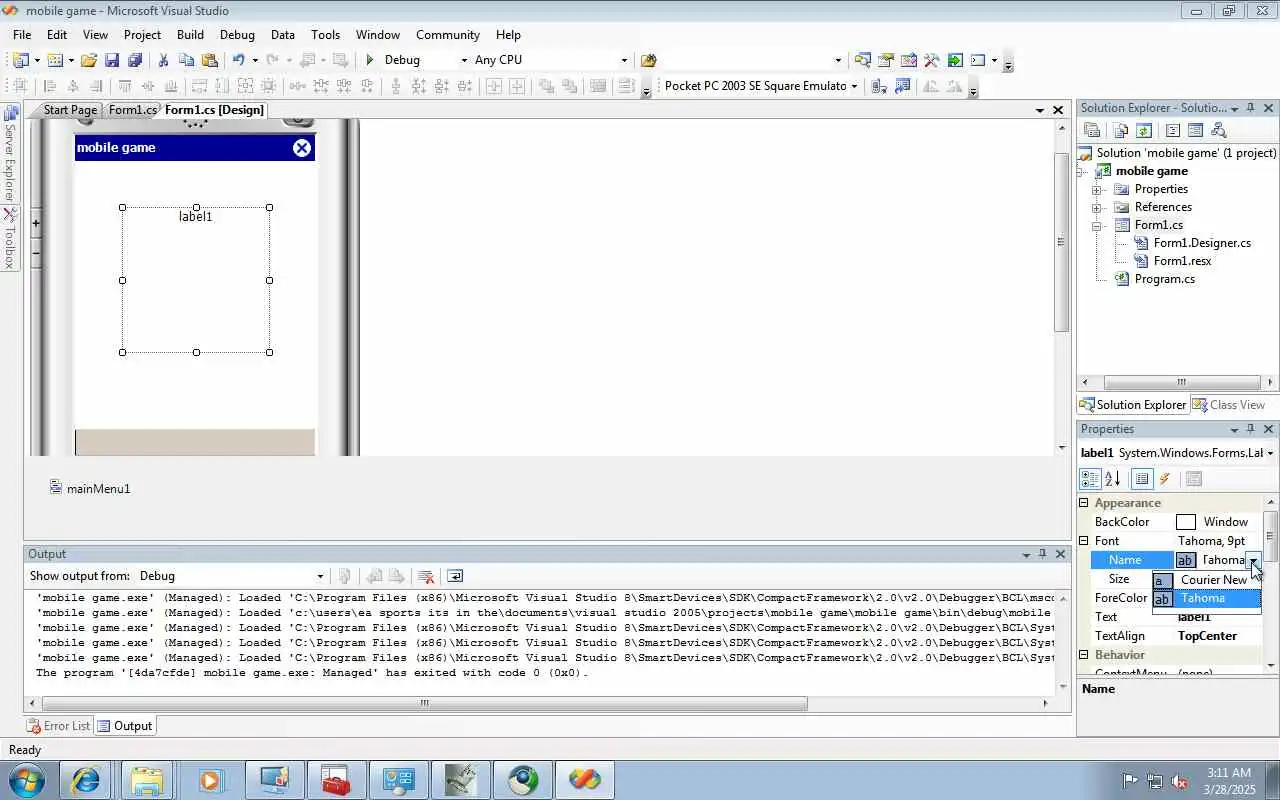Select Program.cs in Solution Explorer
The image size is (1280, 800).
[x=1164, y=279]
